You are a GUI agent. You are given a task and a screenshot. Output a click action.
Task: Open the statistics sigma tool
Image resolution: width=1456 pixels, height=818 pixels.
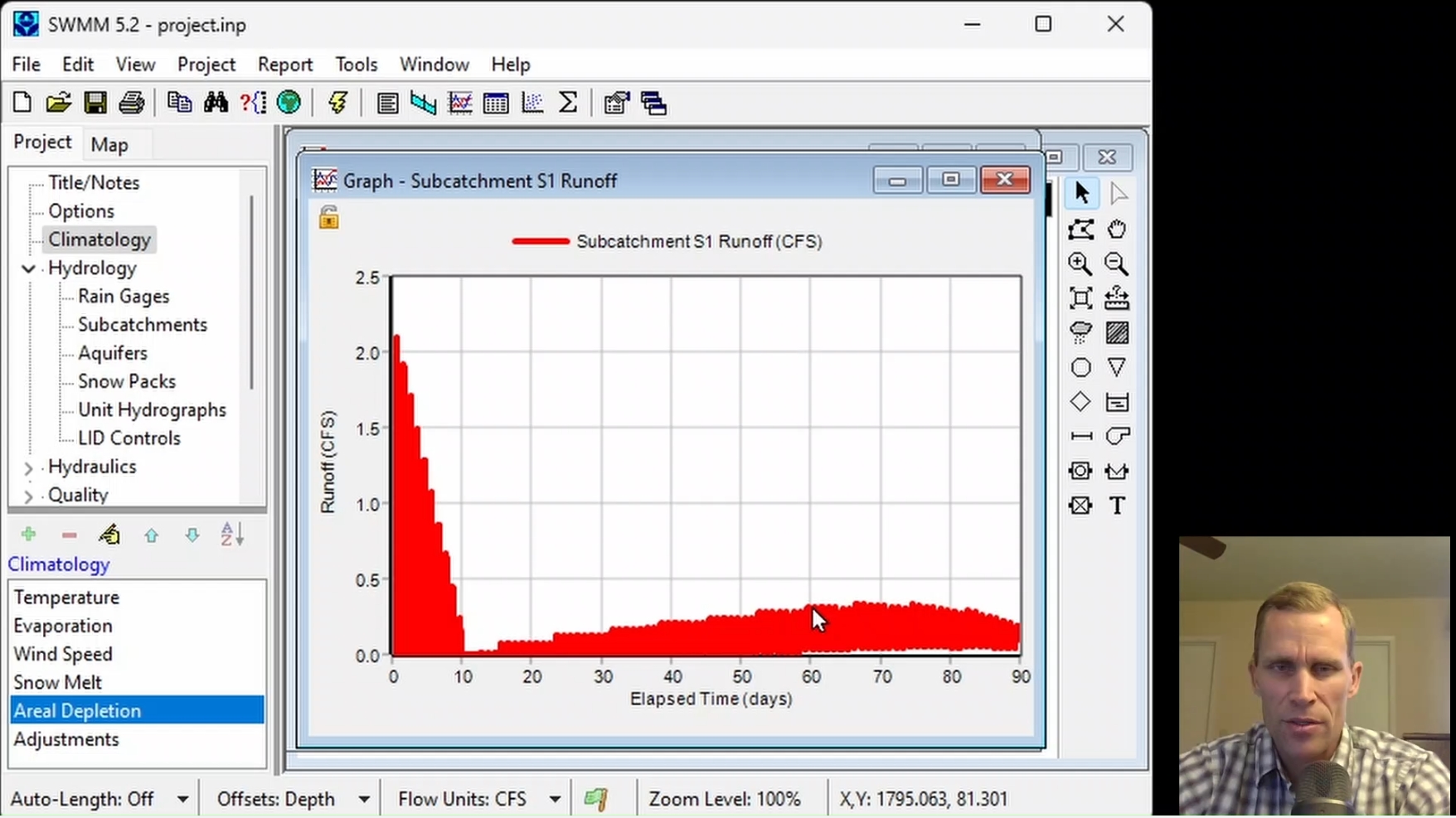tap(568, 103)
